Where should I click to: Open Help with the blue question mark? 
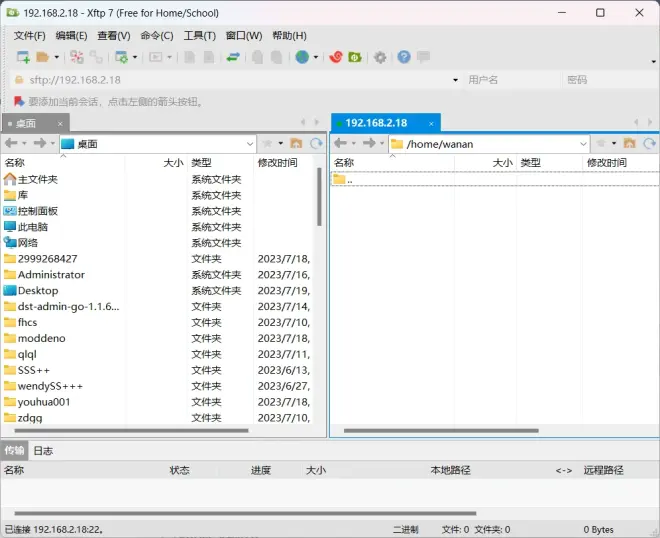pos(404,57)
